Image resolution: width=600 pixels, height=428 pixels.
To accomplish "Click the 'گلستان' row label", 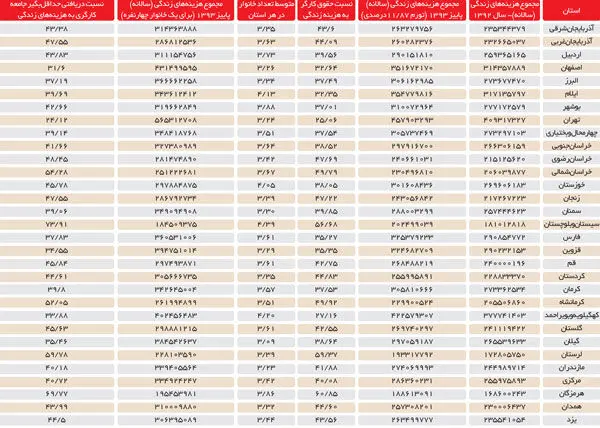I will point(571,328).
